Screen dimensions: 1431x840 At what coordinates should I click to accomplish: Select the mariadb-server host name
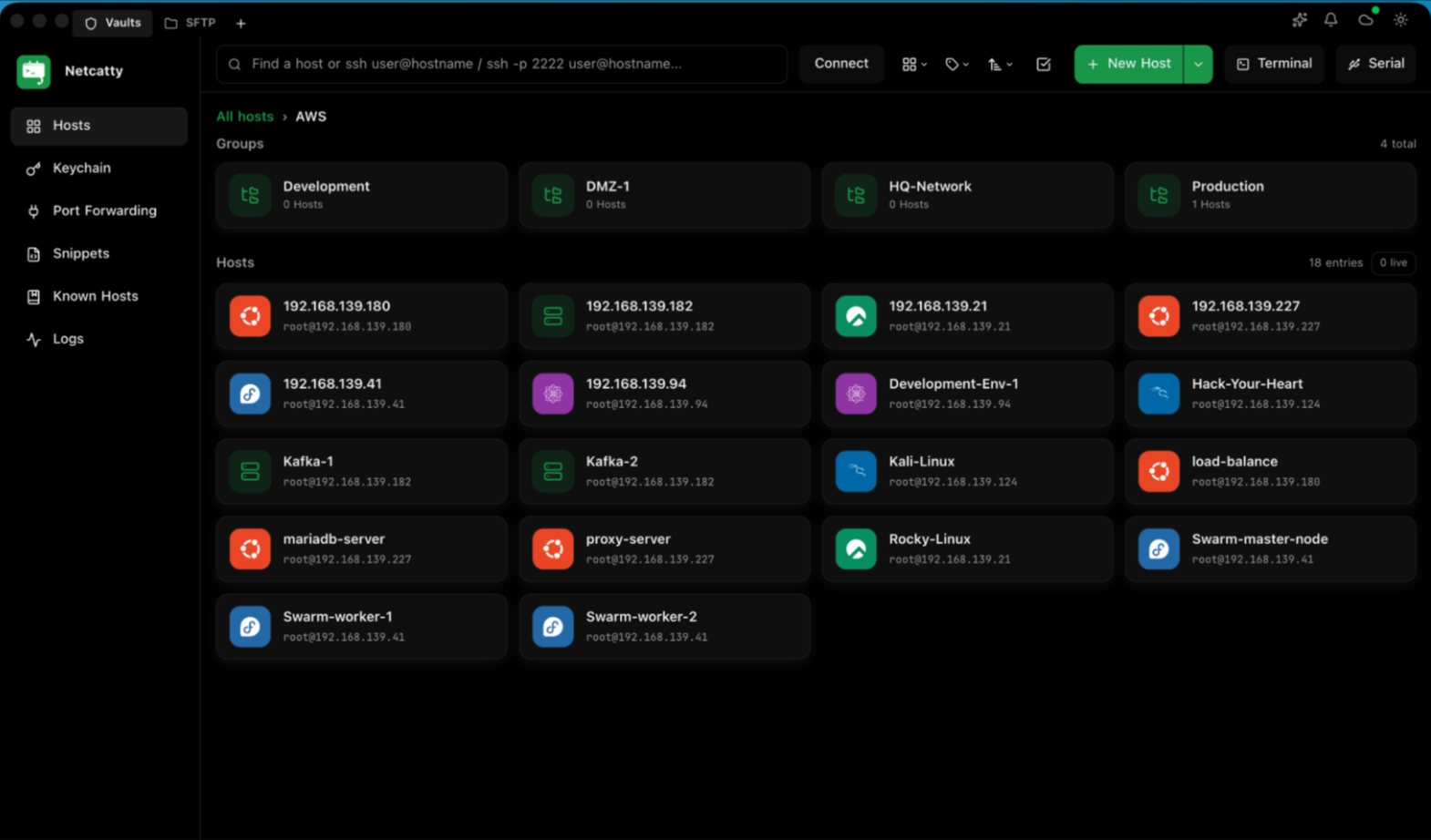(334, 539)
